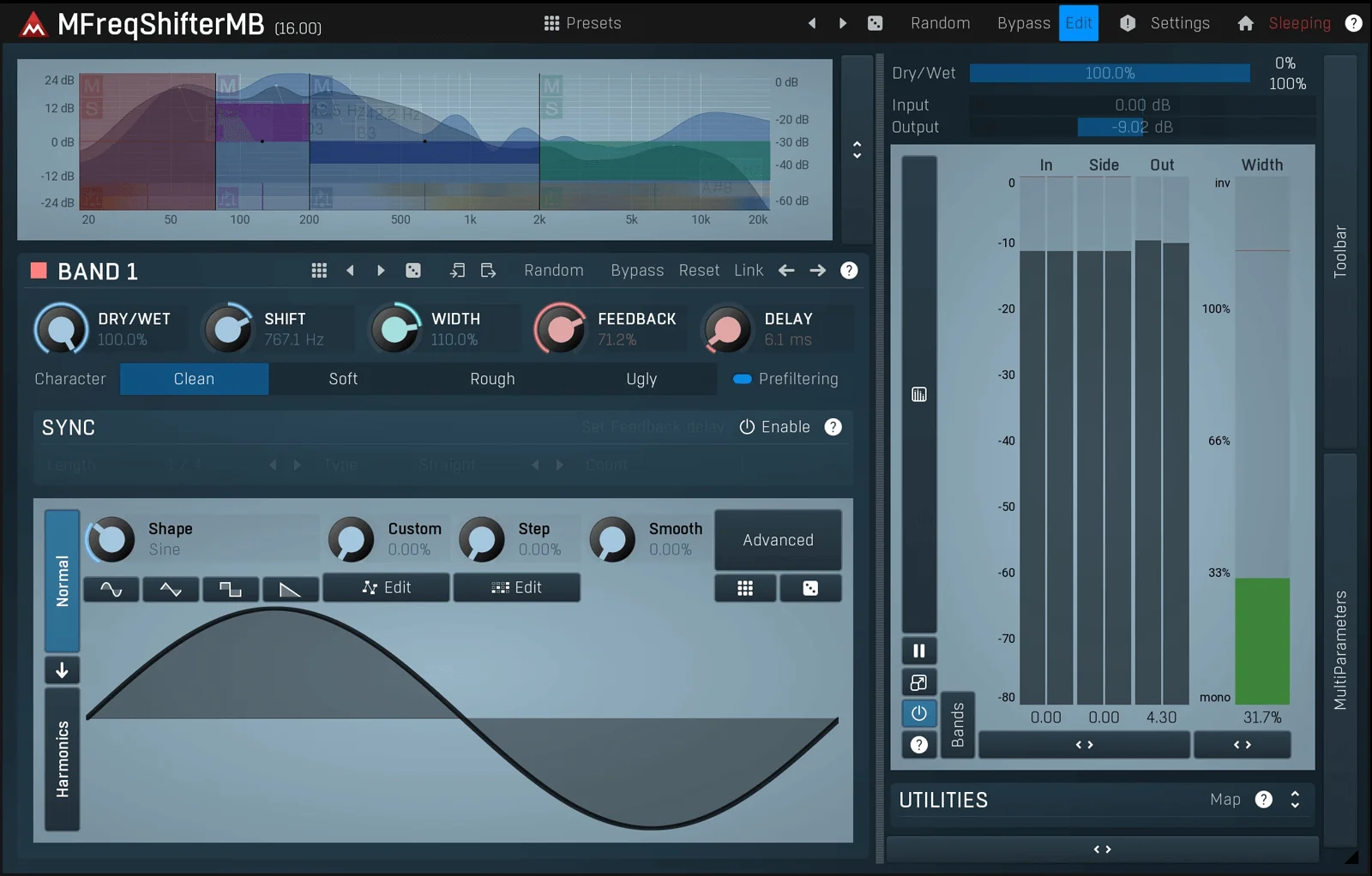Viewport: 1372px width, 876px height.
Task: Click the grid presets icon next to Advanced
Action: [744, 588]
